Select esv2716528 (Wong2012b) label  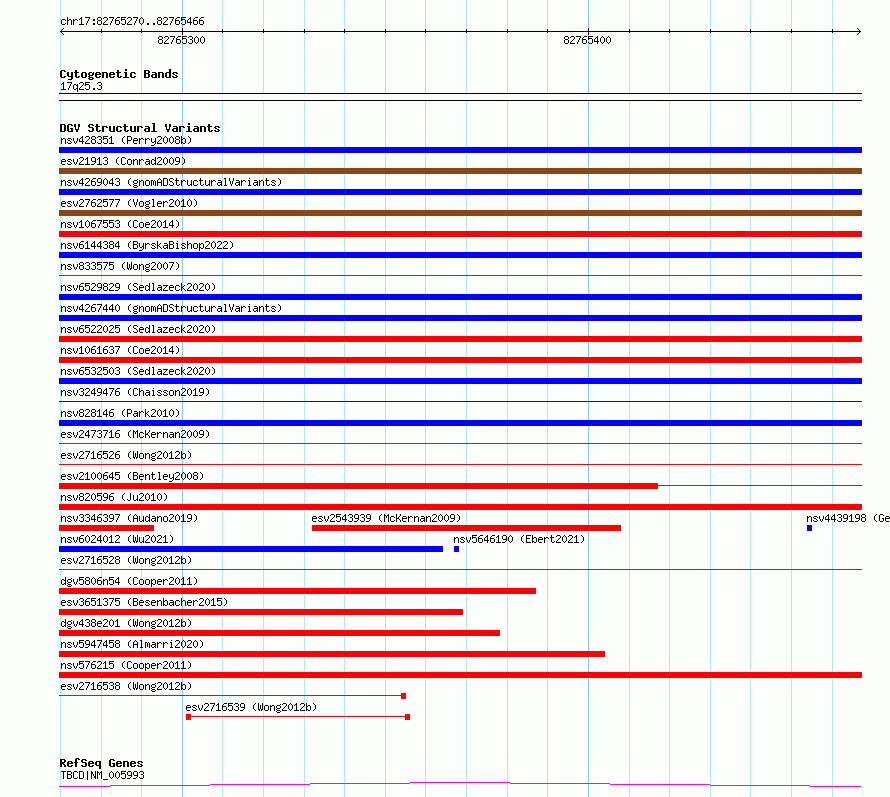point(126,560)
